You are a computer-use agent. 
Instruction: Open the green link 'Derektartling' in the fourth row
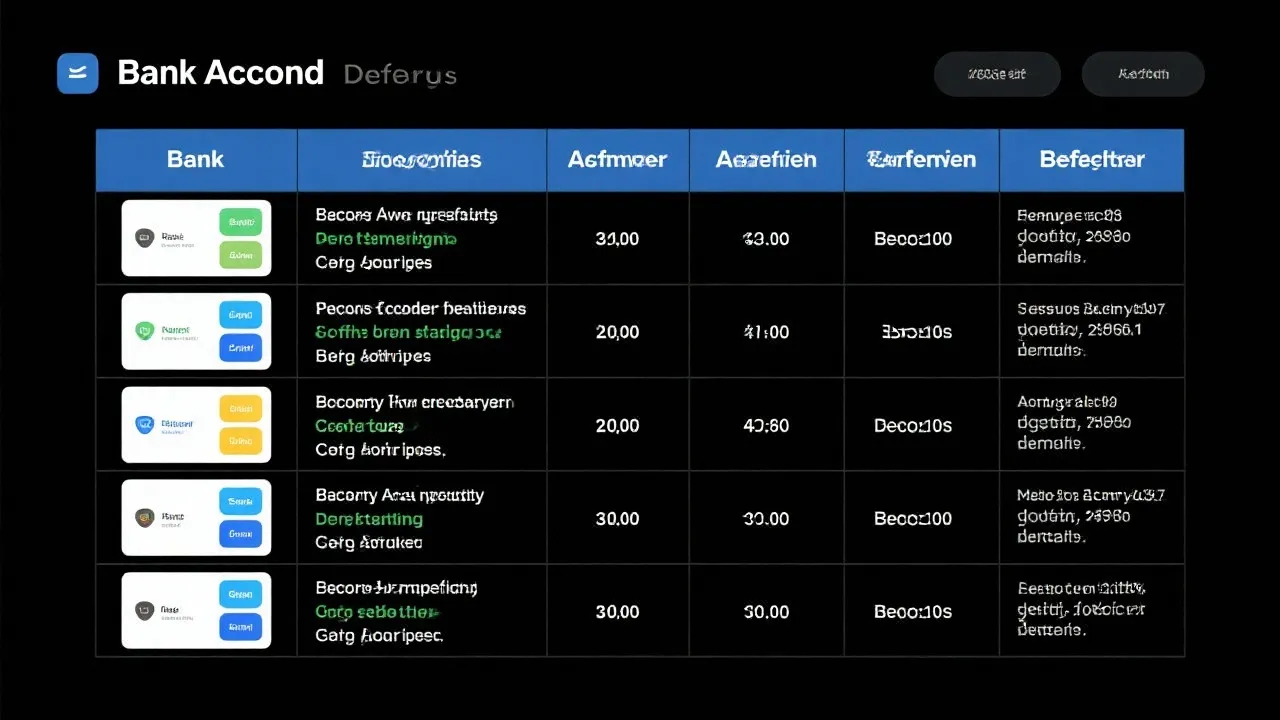(369, 519)
